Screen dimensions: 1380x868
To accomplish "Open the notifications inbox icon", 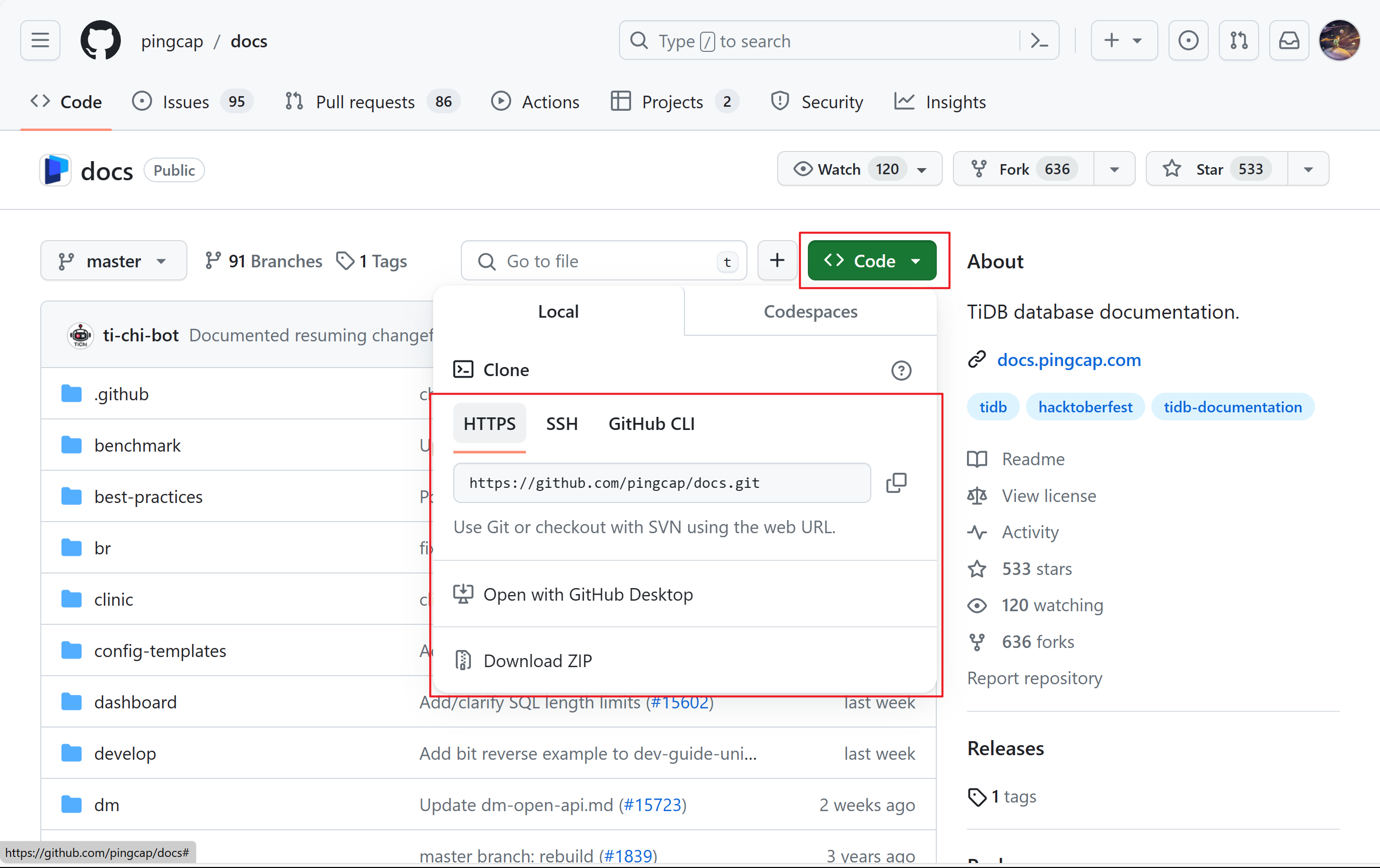I will [x=1289, y=41].
